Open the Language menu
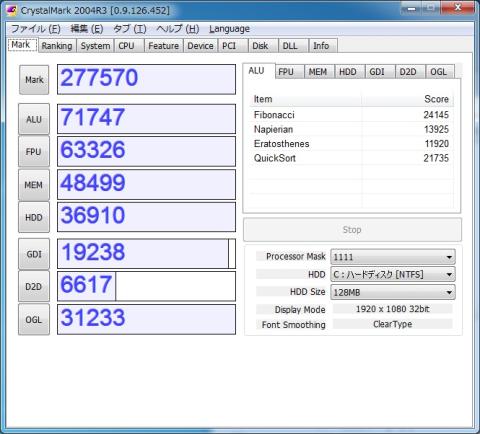Image resolution: width=480 pixels, height=434 pixels. pyautogui.click(x=229, y=29)
